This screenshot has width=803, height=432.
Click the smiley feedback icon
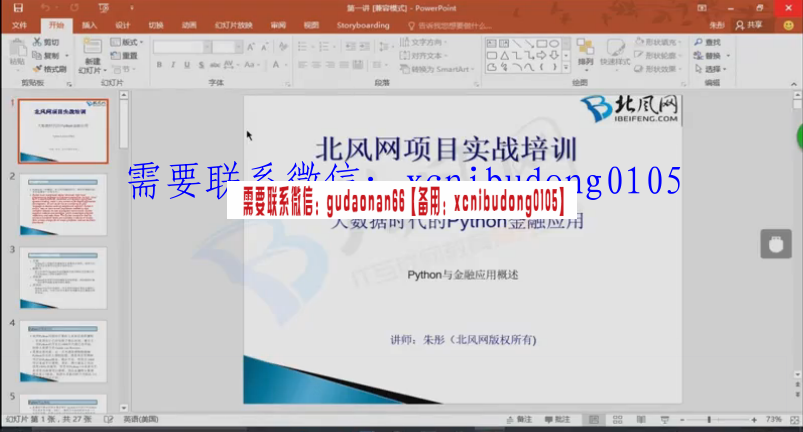(x=789, y=25)
